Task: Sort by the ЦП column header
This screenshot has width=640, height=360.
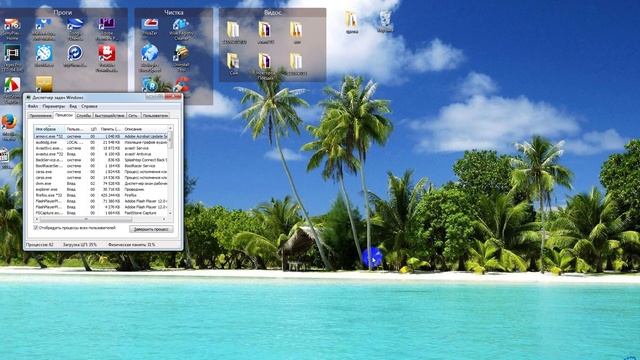Action: 93,129
